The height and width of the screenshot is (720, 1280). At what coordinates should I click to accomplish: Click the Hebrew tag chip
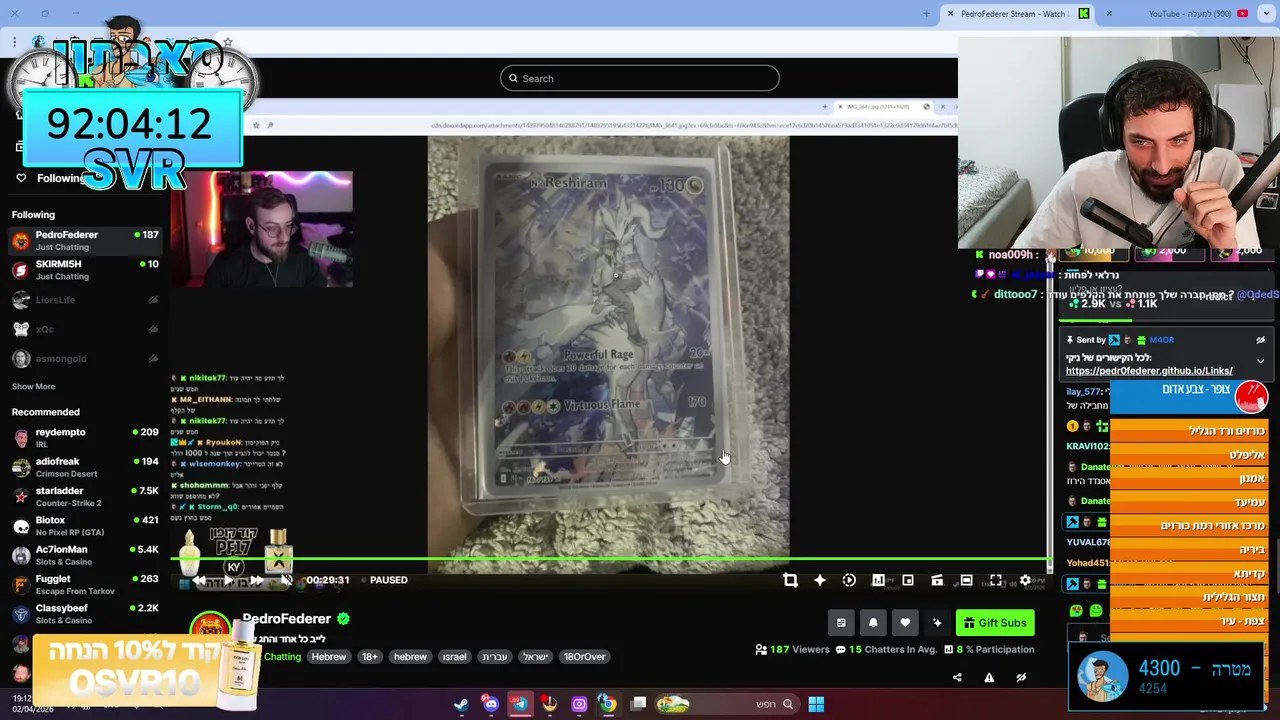[x=328, y=657]
